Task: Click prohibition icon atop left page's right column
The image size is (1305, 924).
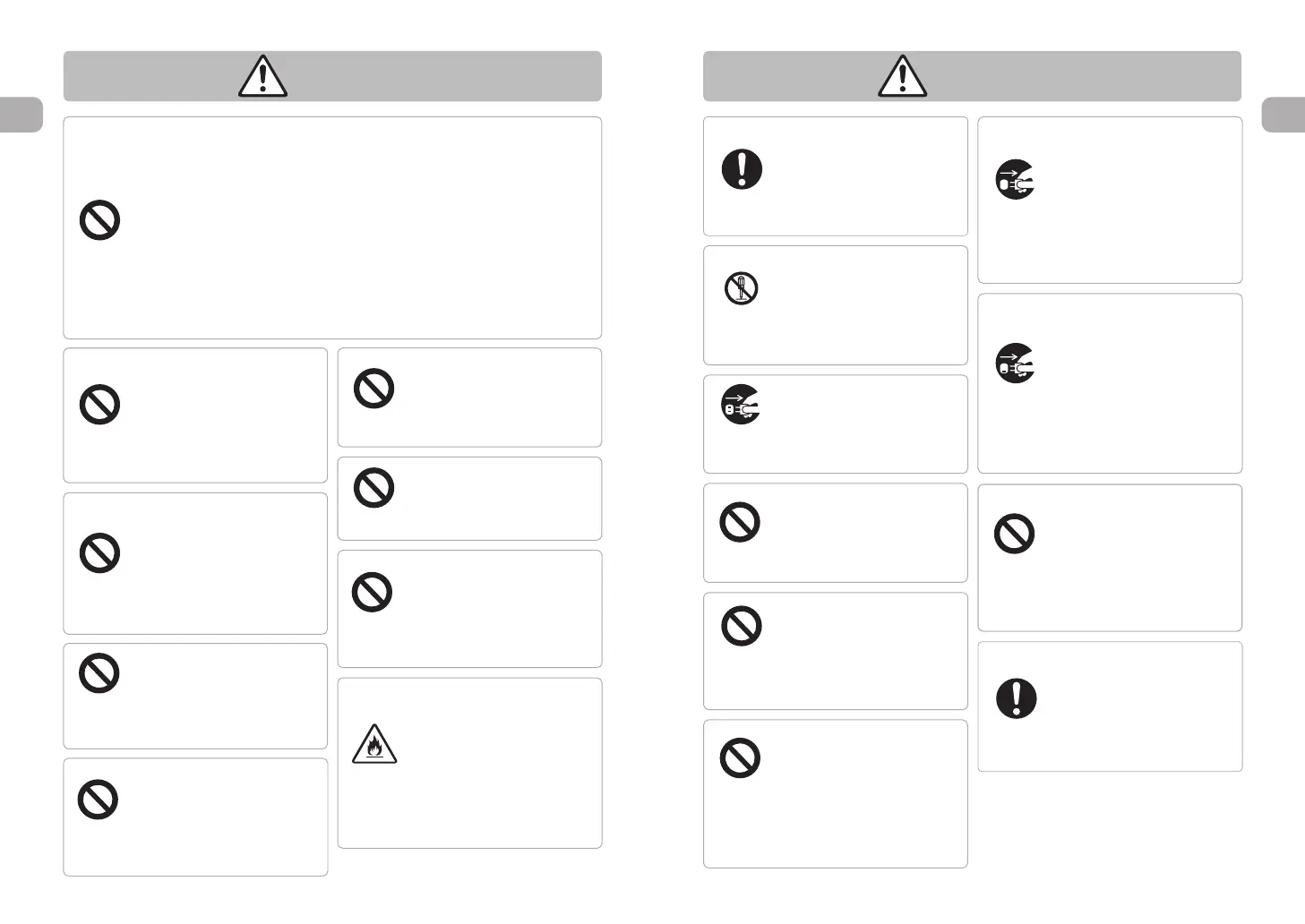Action: 374,389
